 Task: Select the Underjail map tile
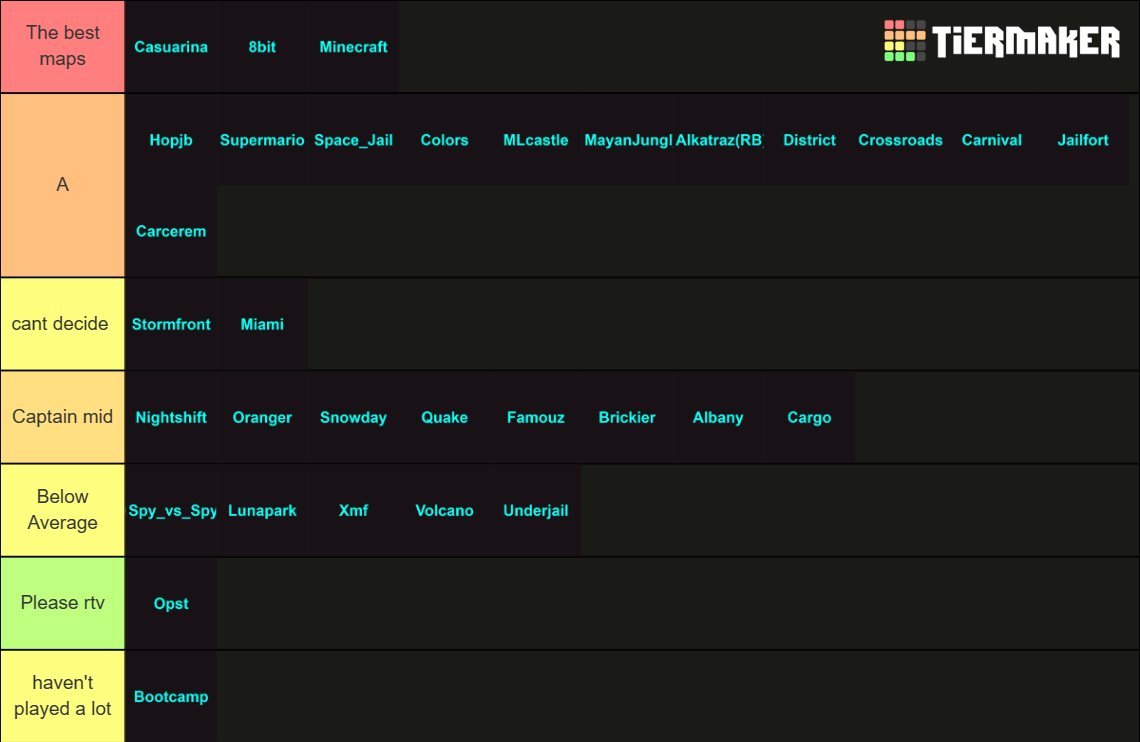pyautogui.click(x=536, y=510)
